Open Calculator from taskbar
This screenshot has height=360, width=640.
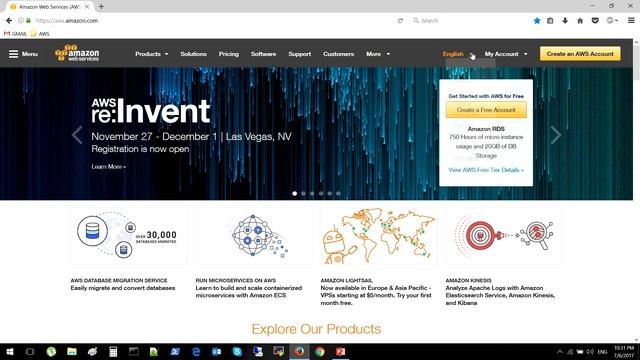(x=113, y=351)
